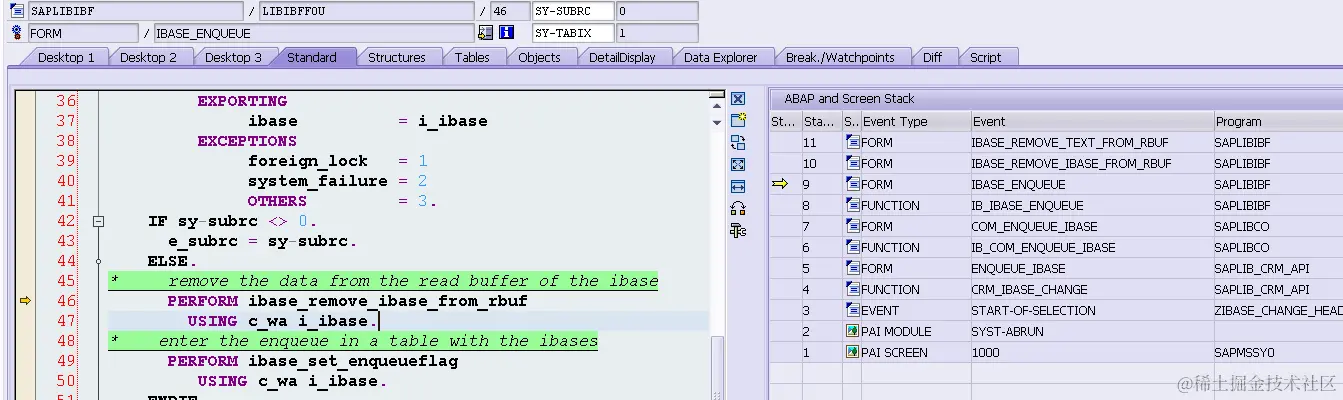
Task: Click FORM icon in stack row 11
Action: click(852, 142)
